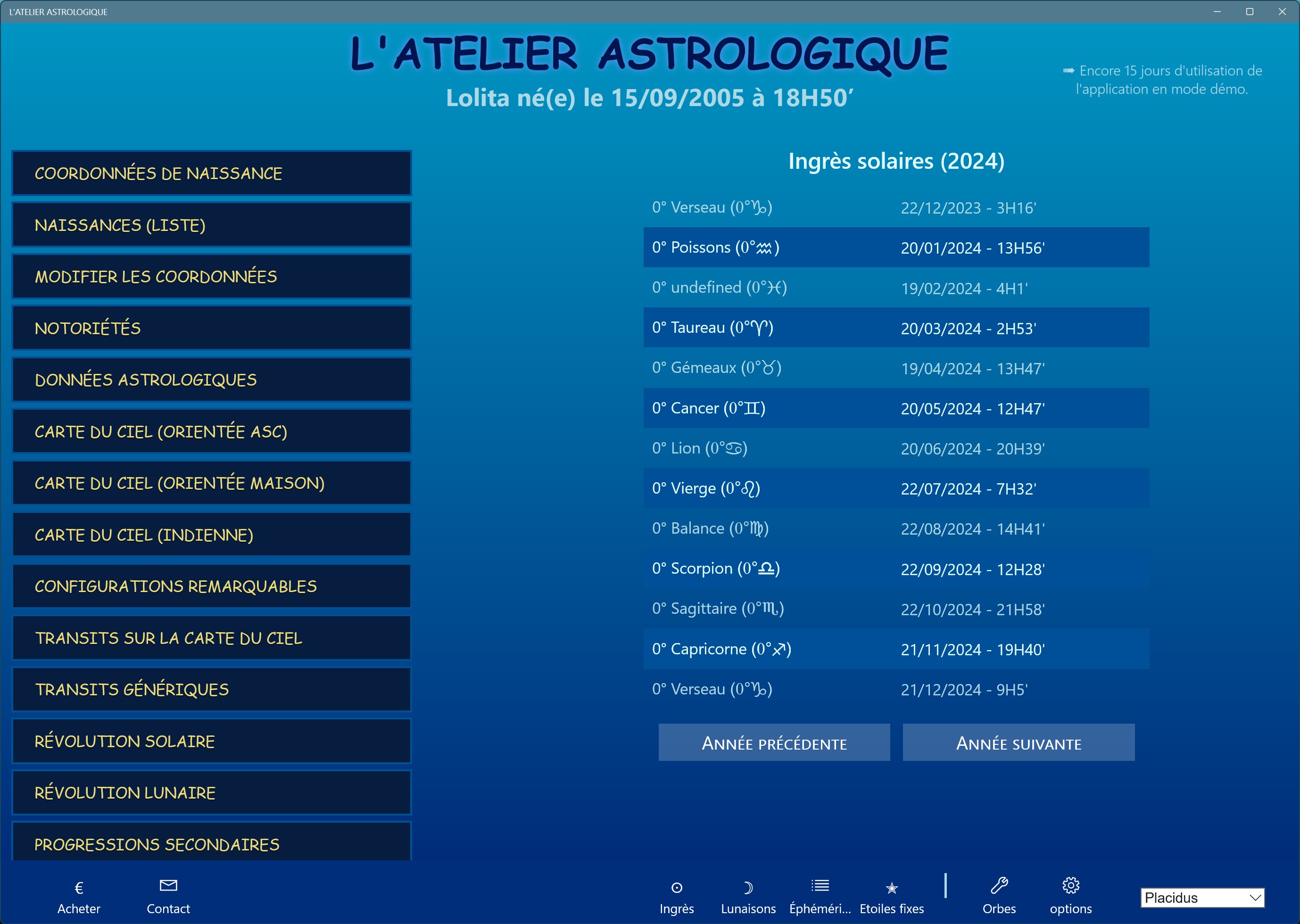Open Révolution solaire menu entry

(211, 741)
